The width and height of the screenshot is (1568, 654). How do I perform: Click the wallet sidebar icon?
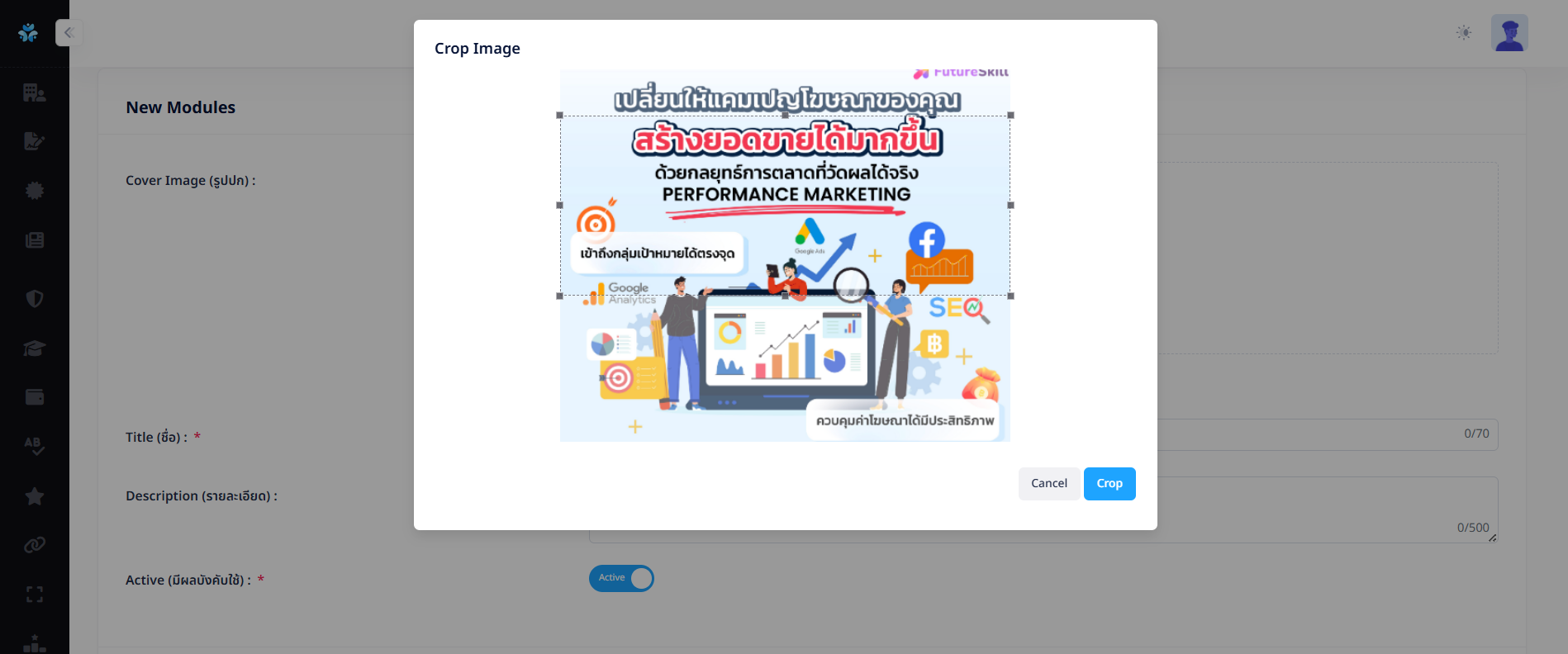34,397
